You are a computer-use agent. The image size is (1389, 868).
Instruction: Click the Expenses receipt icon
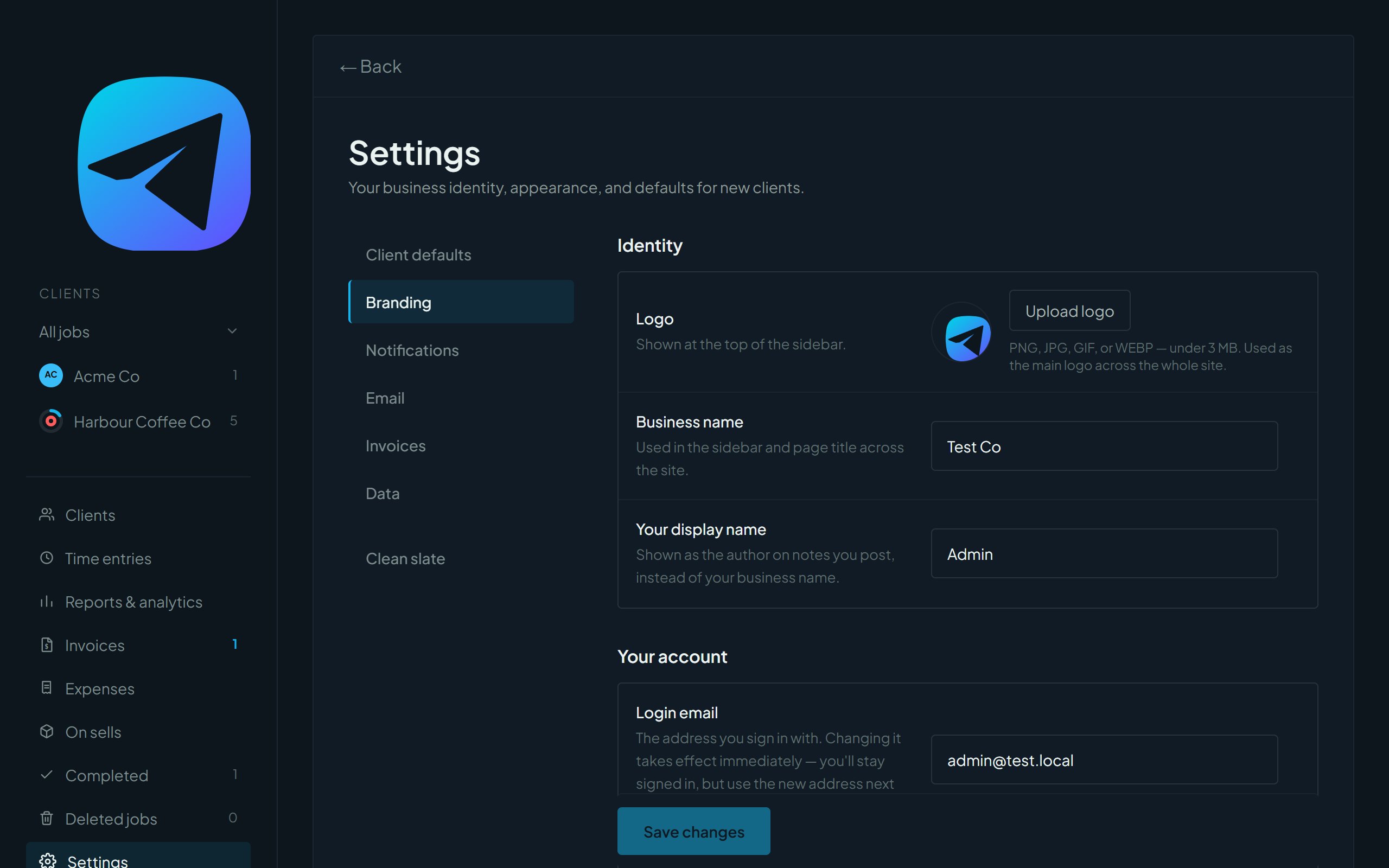[47, 688]
